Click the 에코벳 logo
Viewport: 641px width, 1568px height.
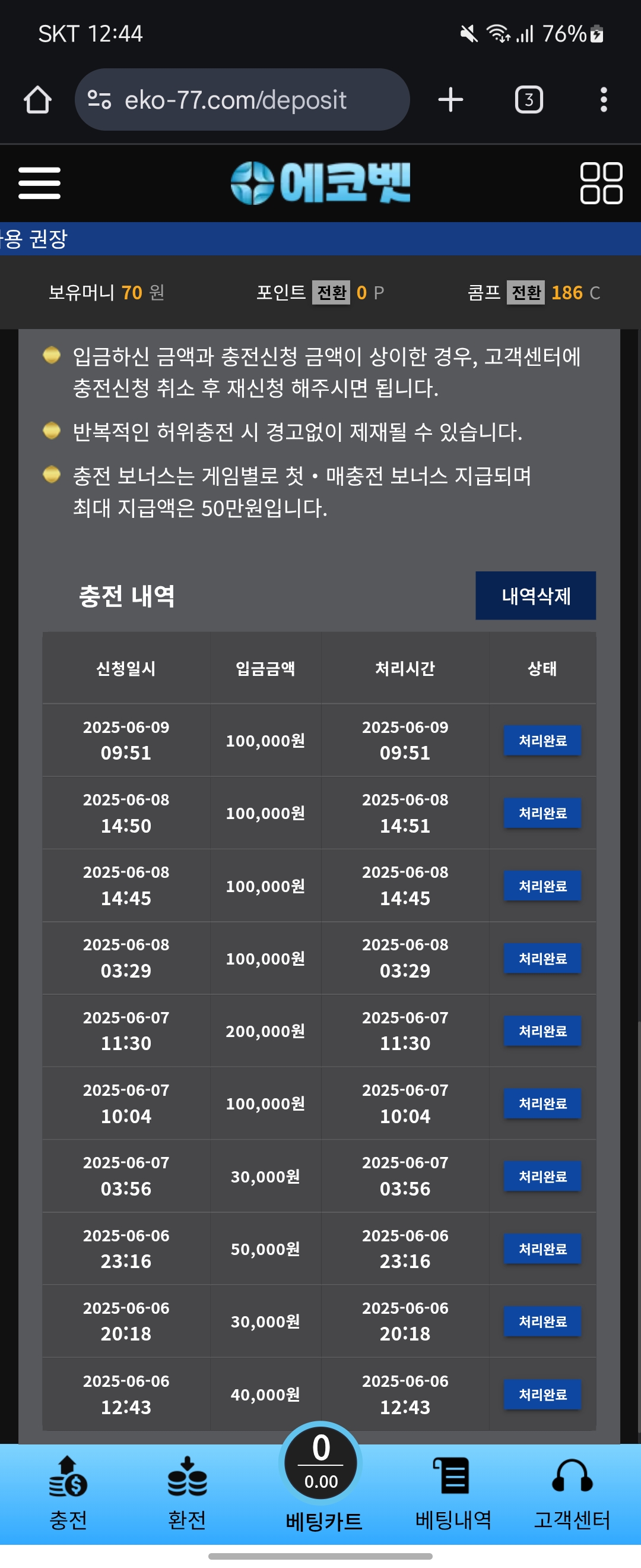(x=320, y=183)
